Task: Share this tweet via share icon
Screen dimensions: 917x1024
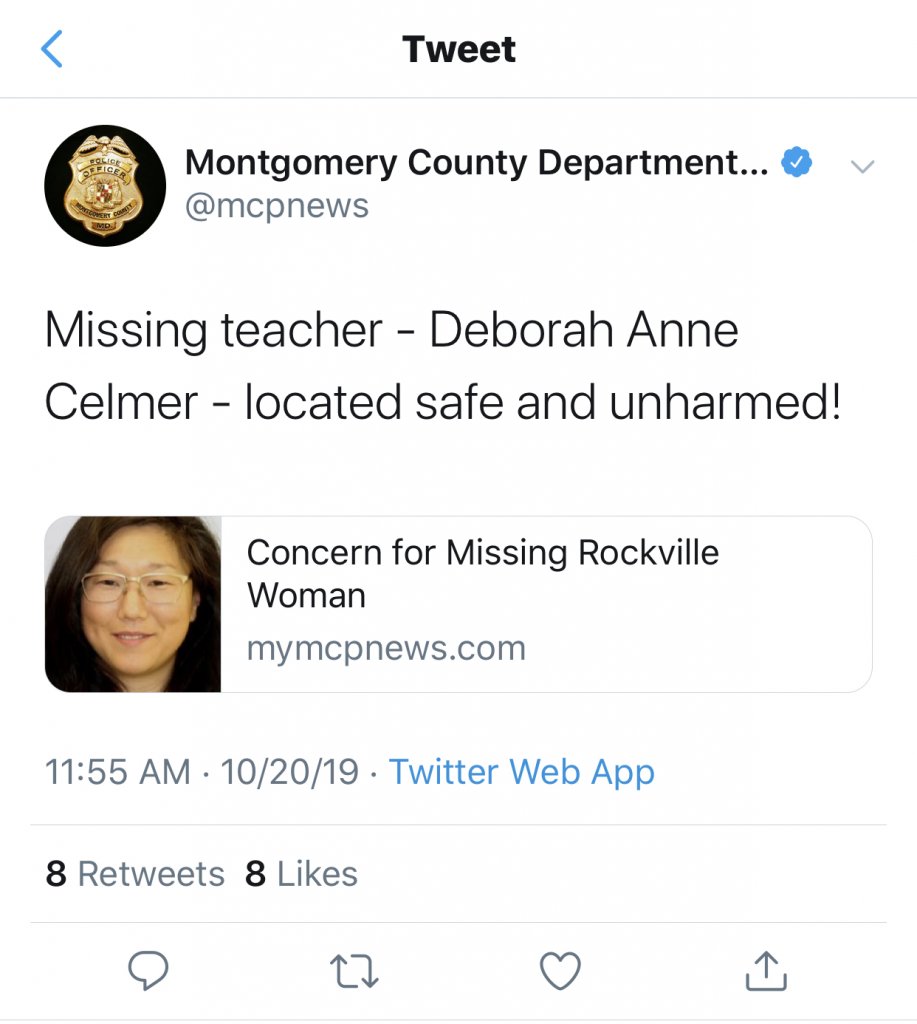Action: [767, 969]
